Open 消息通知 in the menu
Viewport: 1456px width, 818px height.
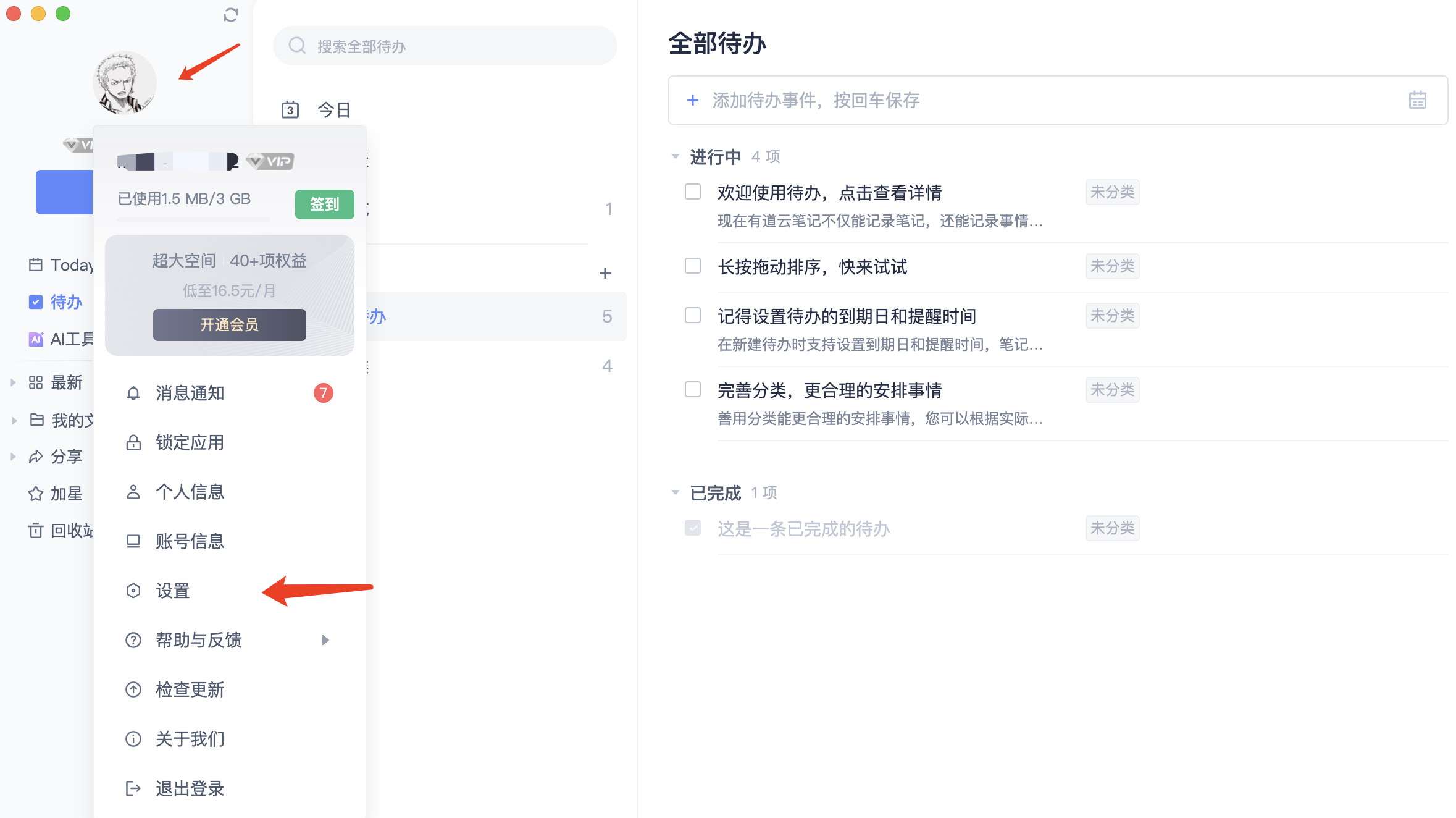(230, 393)
